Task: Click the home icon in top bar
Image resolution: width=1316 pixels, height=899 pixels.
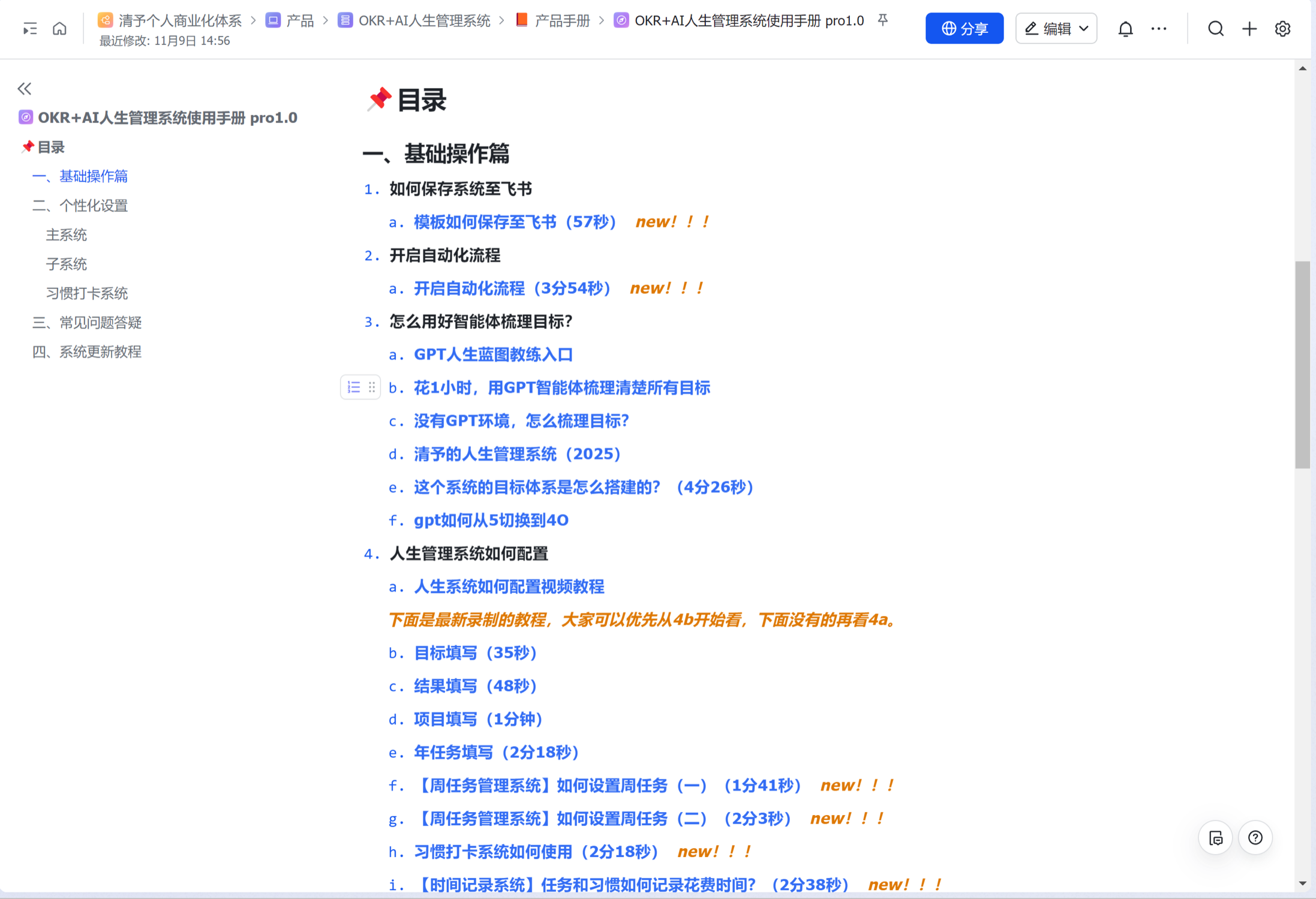Action: 59,28
